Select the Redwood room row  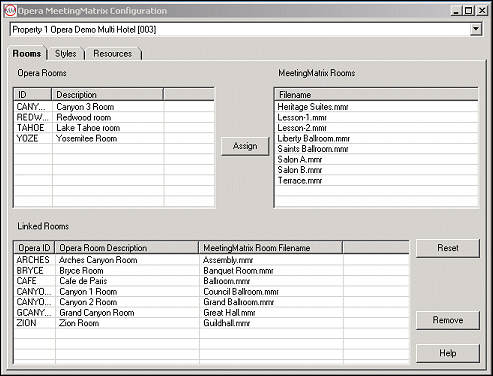coord(114,117)
